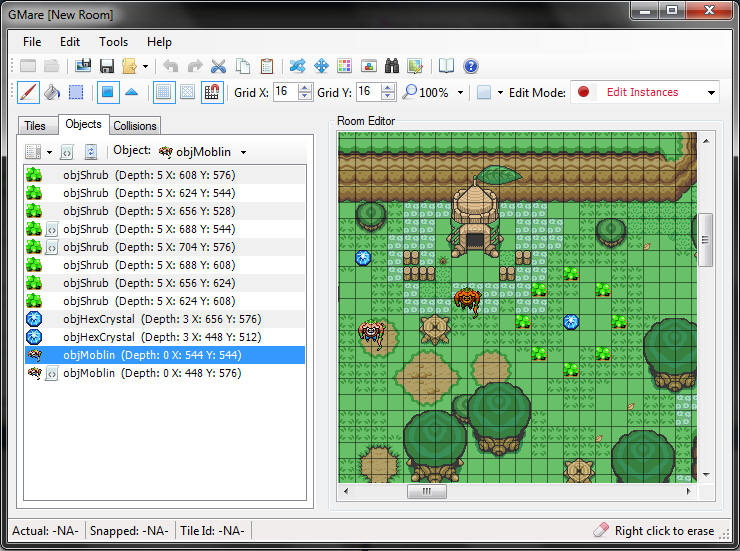Click the instance code icon in Objects panel

(66, 152)
